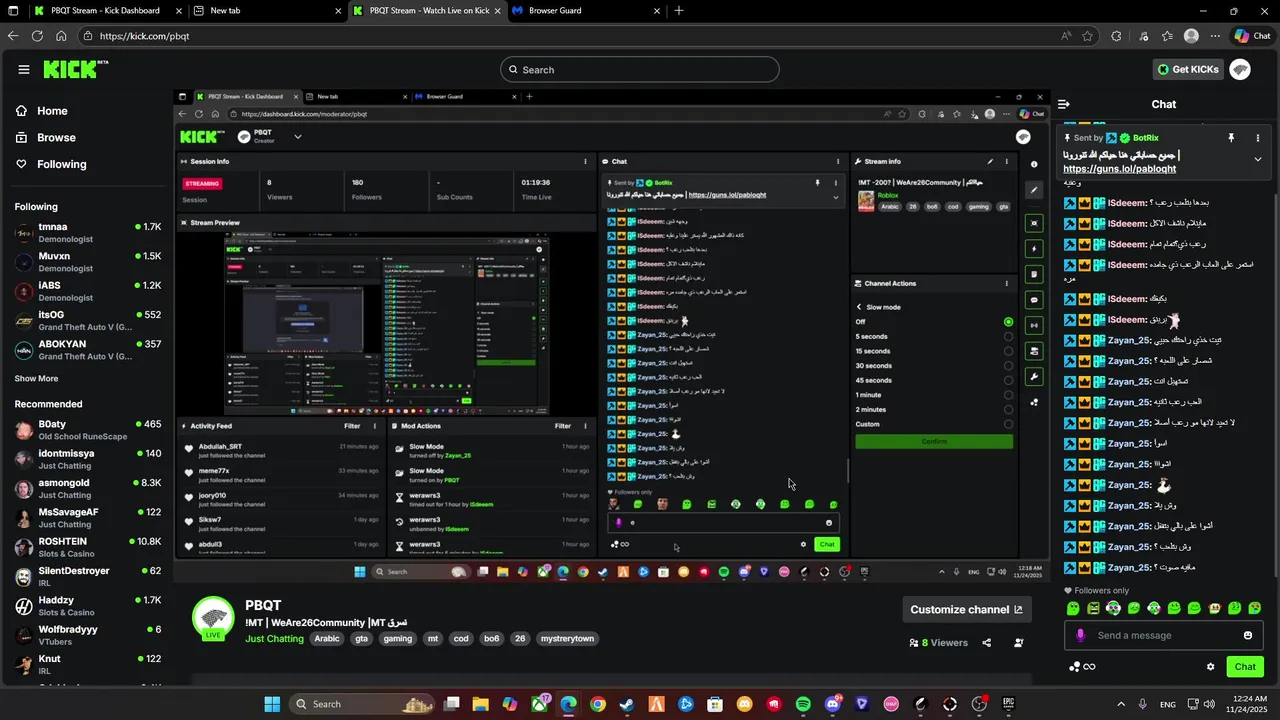
Task: Open asmongold recommended channel
Action: tap(88, 489)
